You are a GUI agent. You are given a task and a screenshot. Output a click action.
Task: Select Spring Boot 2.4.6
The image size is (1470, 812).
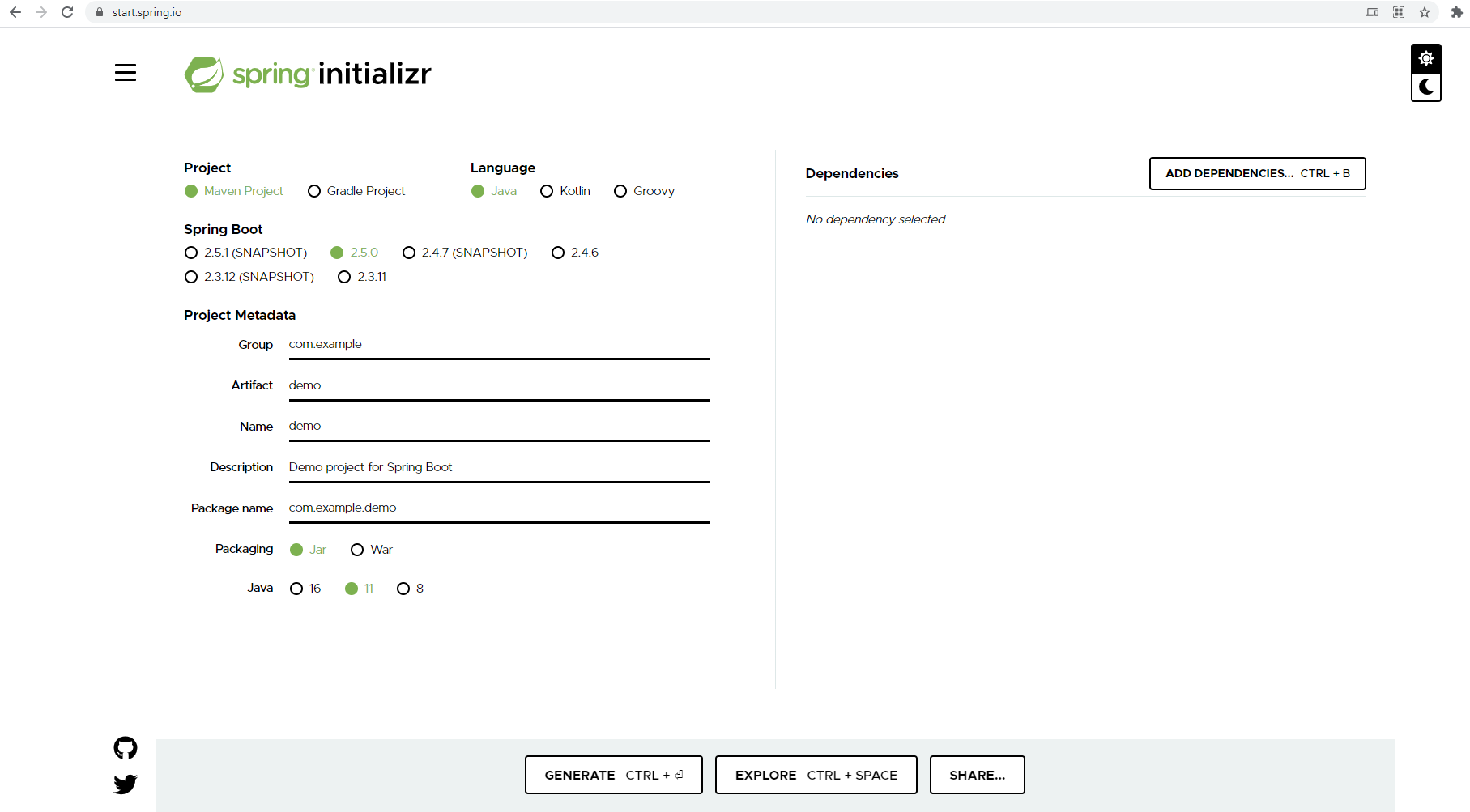coord(575,253)
